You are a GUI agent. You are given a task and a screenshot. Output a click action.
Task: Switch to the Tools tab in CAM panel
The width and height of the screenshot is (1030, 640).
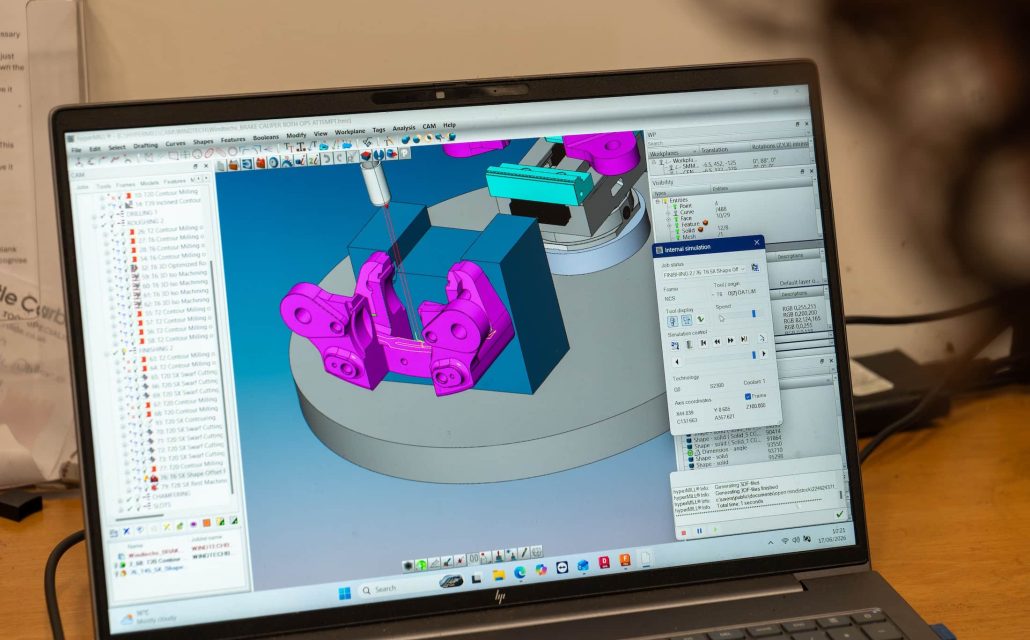pos(104,186)
